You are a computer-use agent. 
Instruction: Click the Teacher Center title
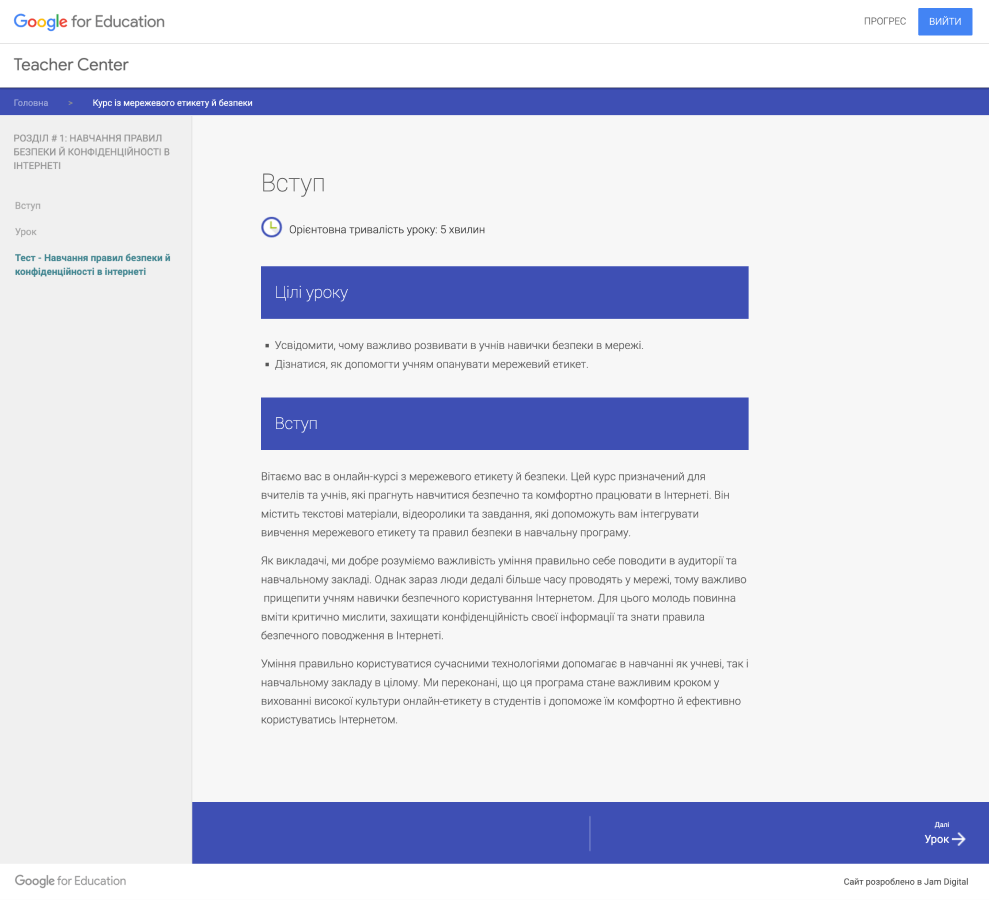pyautogui.click(x=71, y=65)
